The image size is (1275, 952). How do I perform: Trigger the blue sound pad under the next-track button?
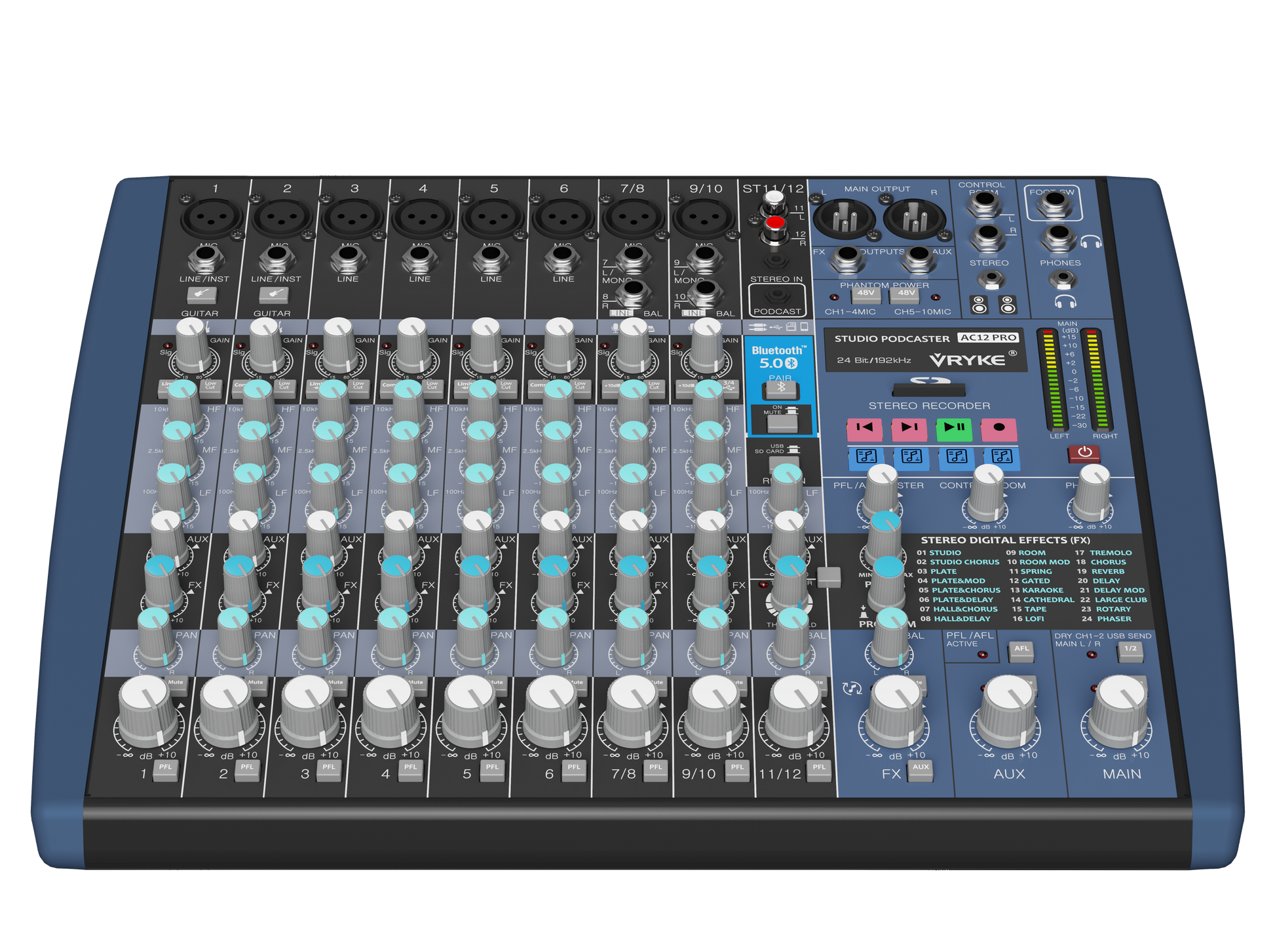(x=911, y=458)
